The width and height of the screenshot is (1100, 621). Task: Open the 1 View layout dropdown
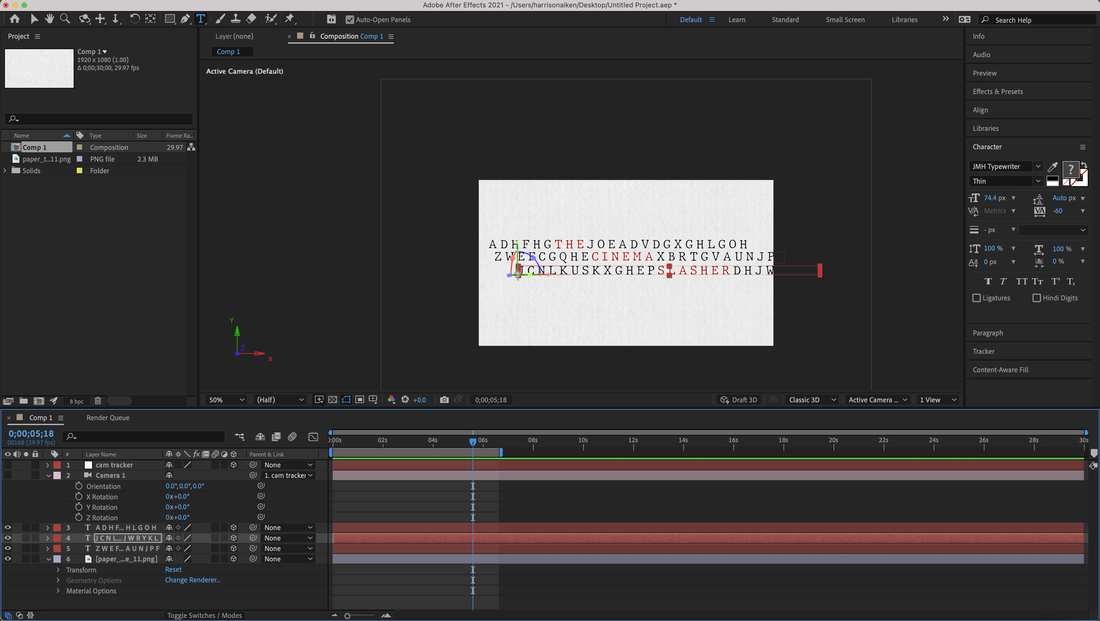(937, 400)
